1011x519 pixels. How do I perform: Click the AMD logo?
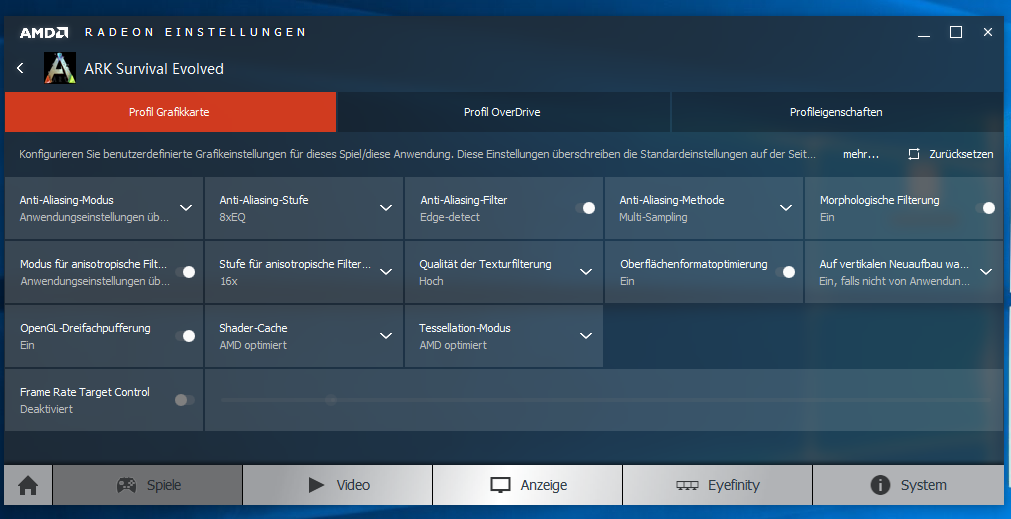coord(43,32)
